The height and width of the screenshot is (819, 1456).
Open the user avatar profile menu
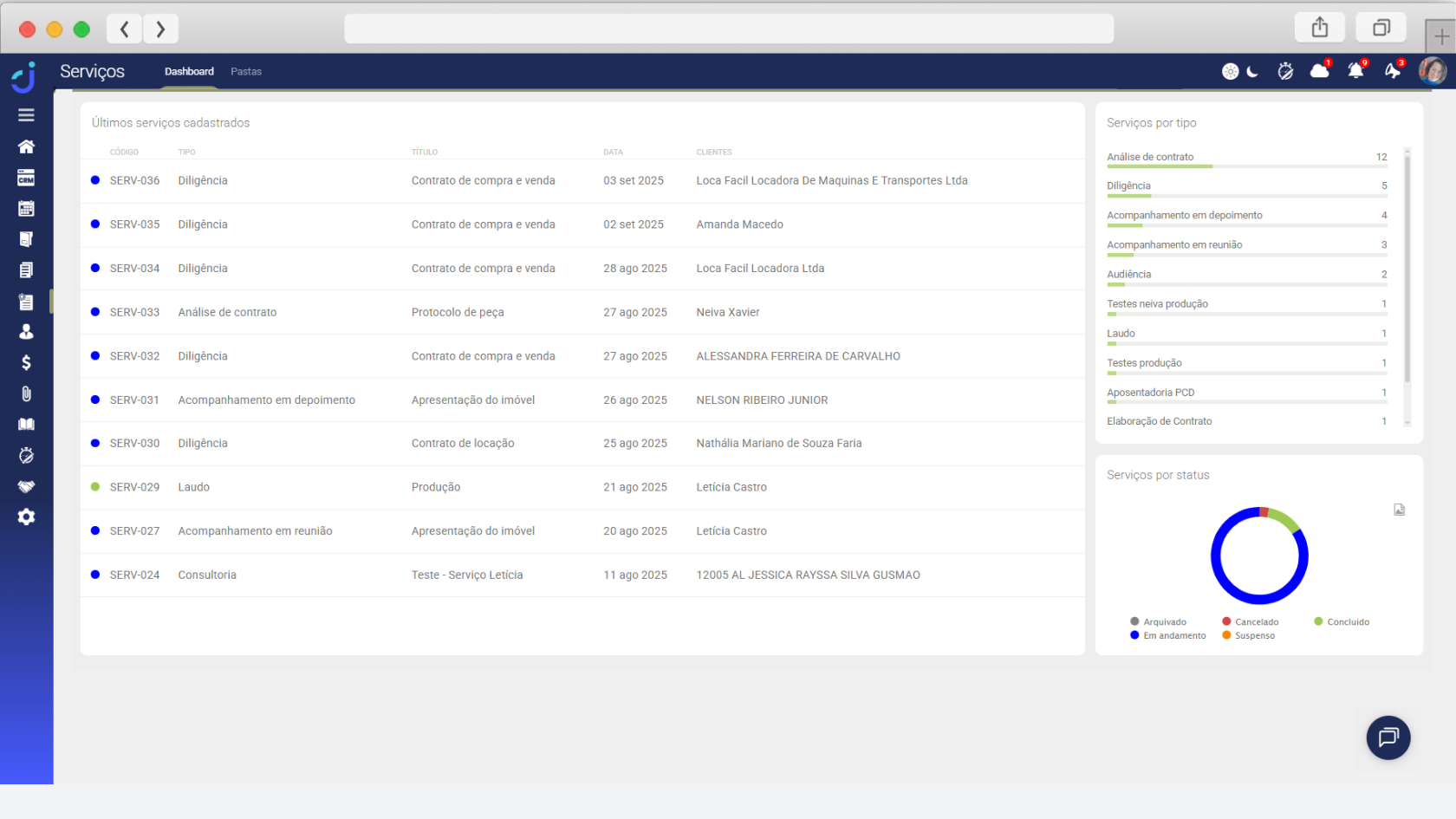click(1432, 71)
